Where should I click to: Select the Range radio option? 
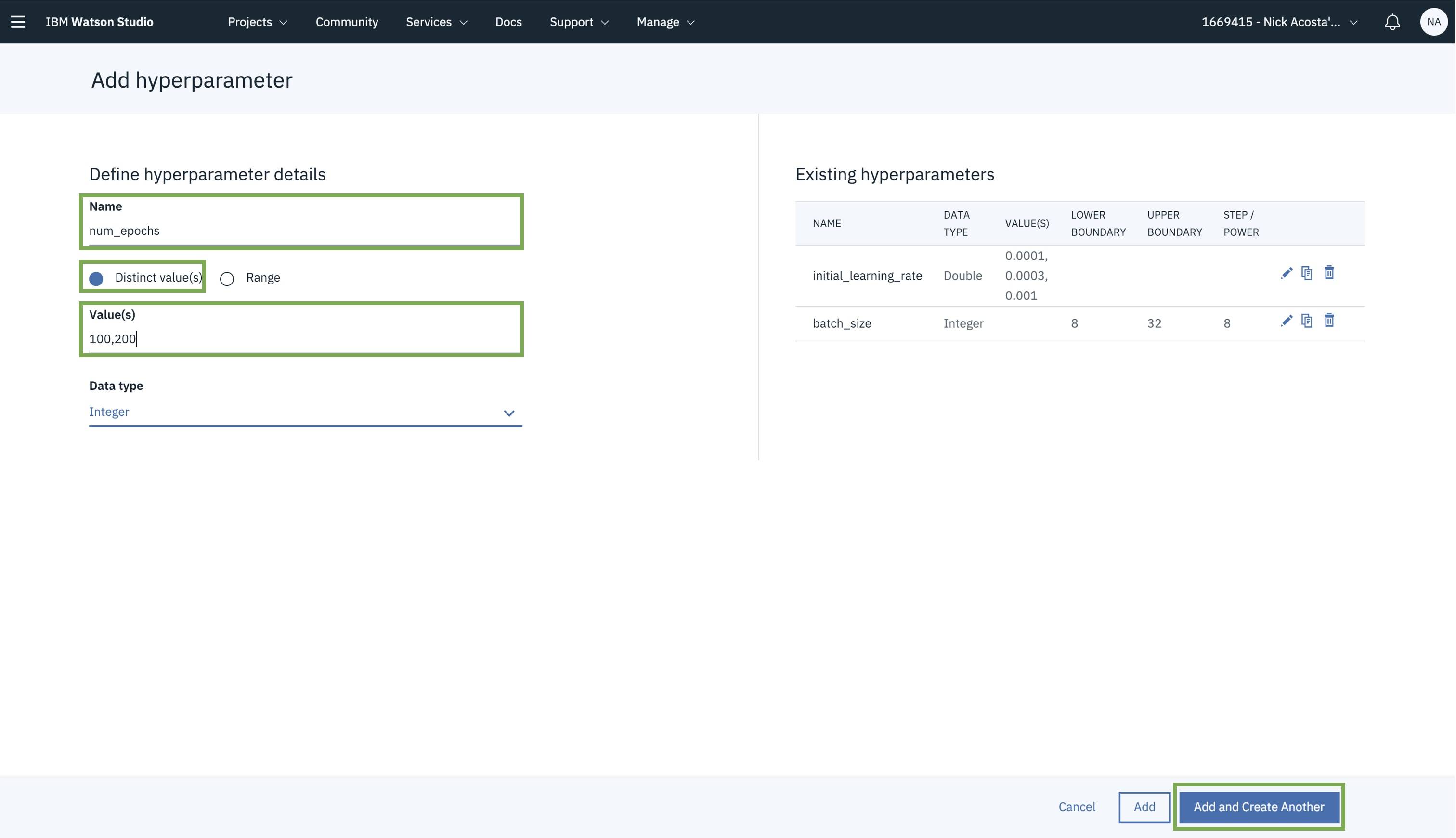[227, 279]
